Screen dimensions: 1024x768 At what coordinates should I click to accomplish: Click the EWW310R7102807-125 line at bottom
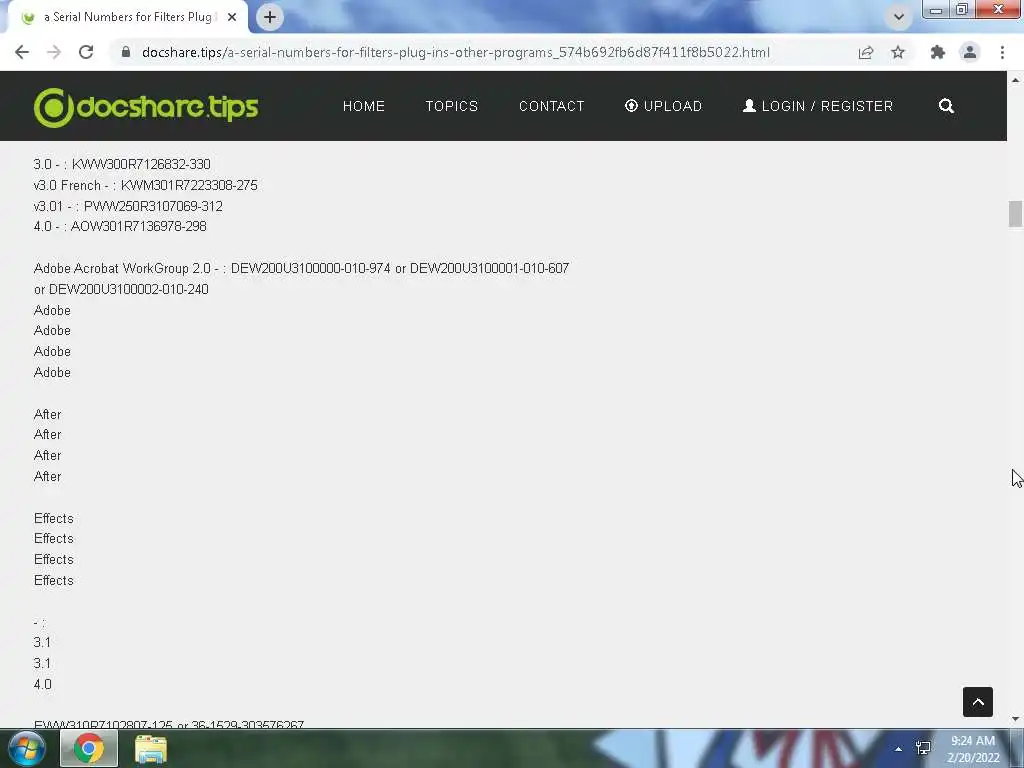click(x=168, y=724)
